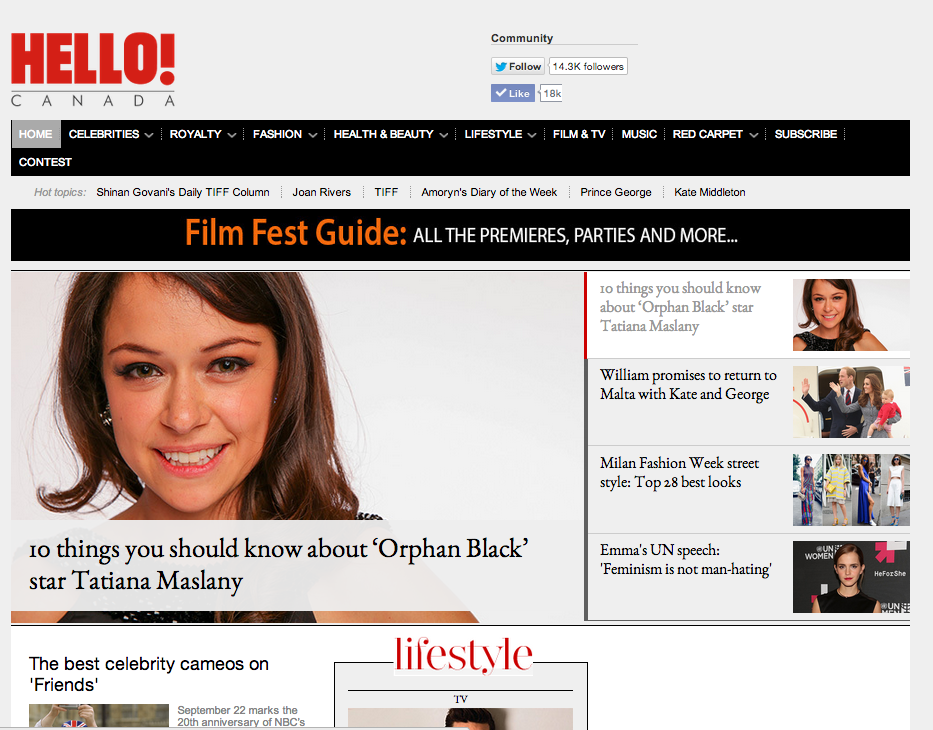Screen dimensions: 933x730
Task: Click the SUBSCRIBE nav link
Action: [x=806, y=134]
